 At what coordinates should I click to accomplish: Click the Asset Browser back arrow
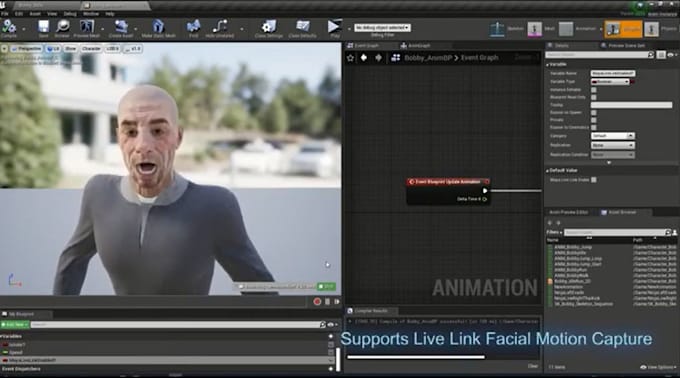coord(550,223)
